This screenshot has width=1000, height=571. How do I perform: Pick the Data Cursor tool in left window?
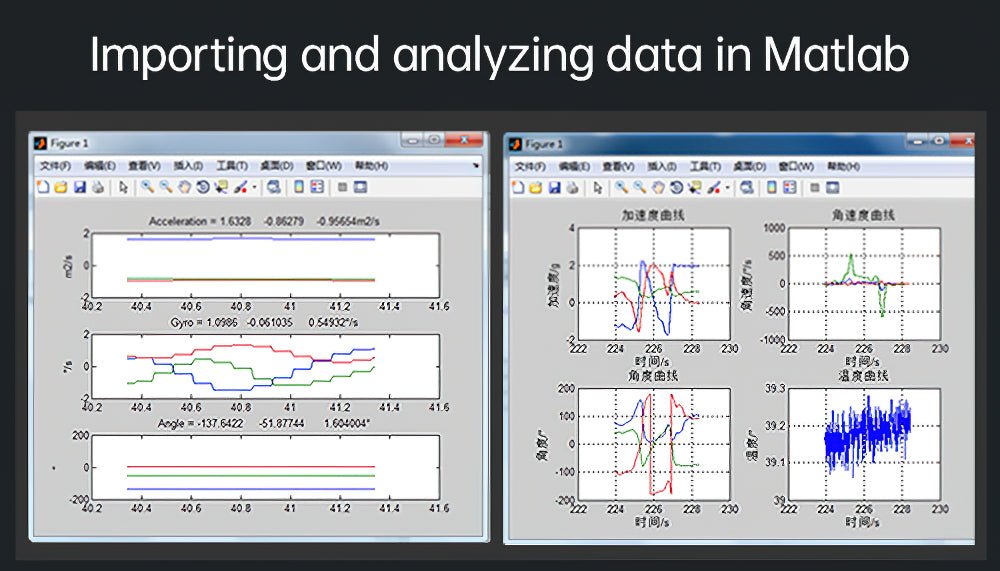(221, 186)
